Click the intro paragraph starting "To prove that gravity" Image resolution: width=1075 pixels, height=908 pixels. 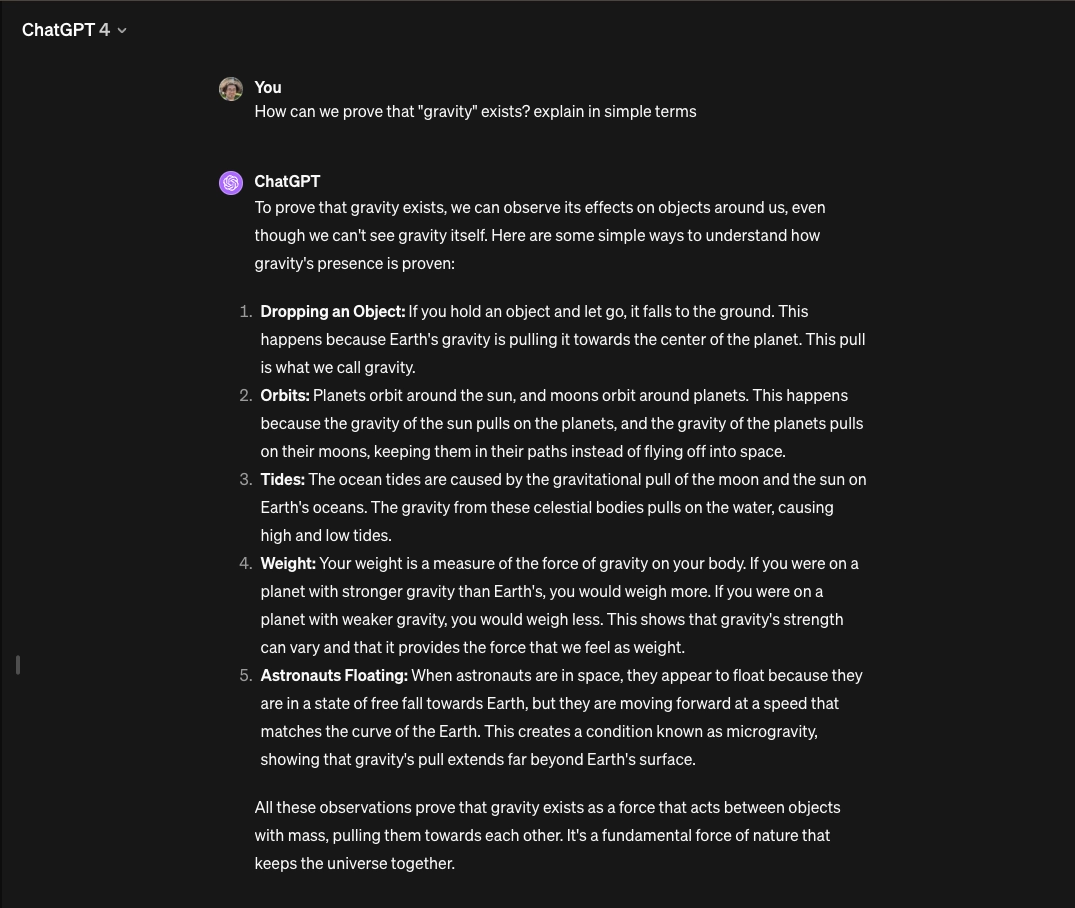(x=540, y=235)
